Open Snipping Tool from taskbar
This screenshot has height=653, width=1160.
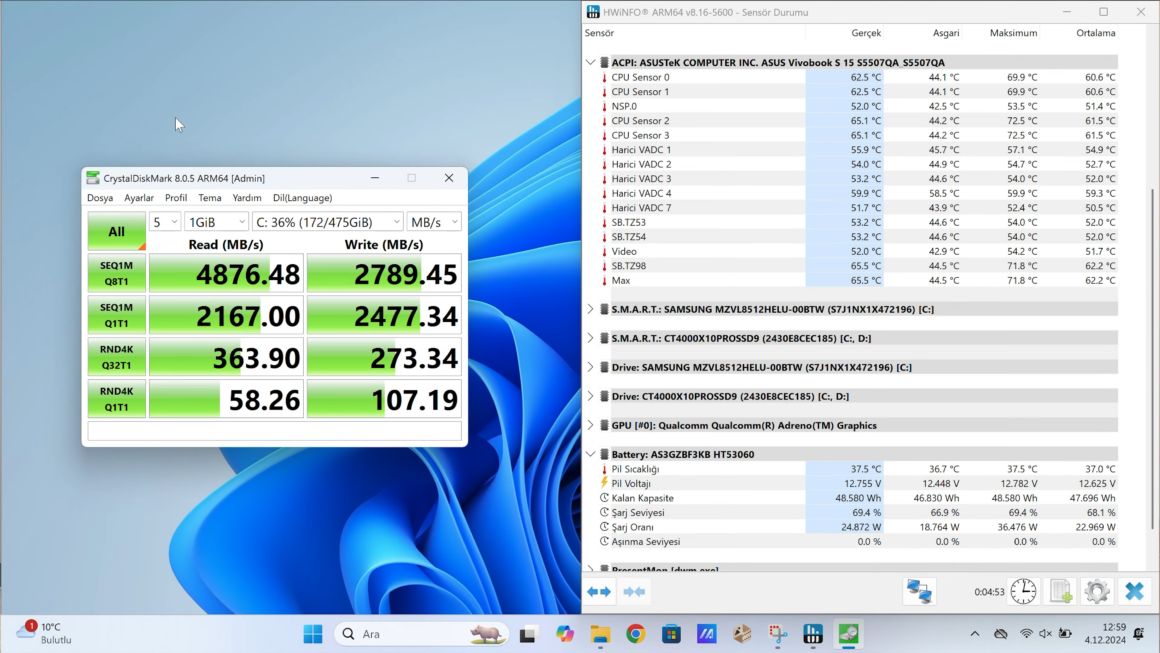[778, 634]
